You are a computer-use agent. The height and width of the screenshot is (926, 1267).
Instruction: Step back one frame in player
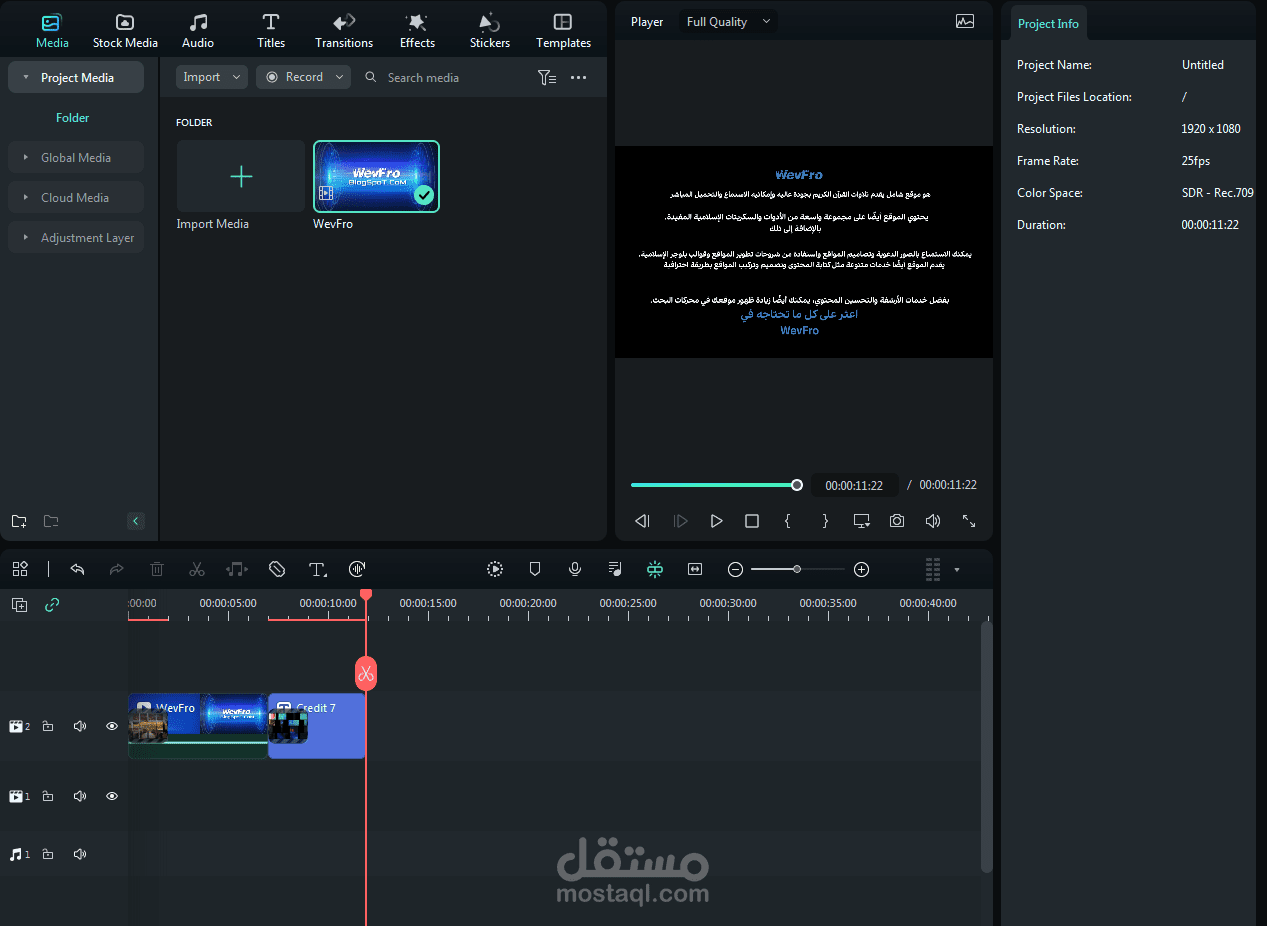(x=643, y=521)
